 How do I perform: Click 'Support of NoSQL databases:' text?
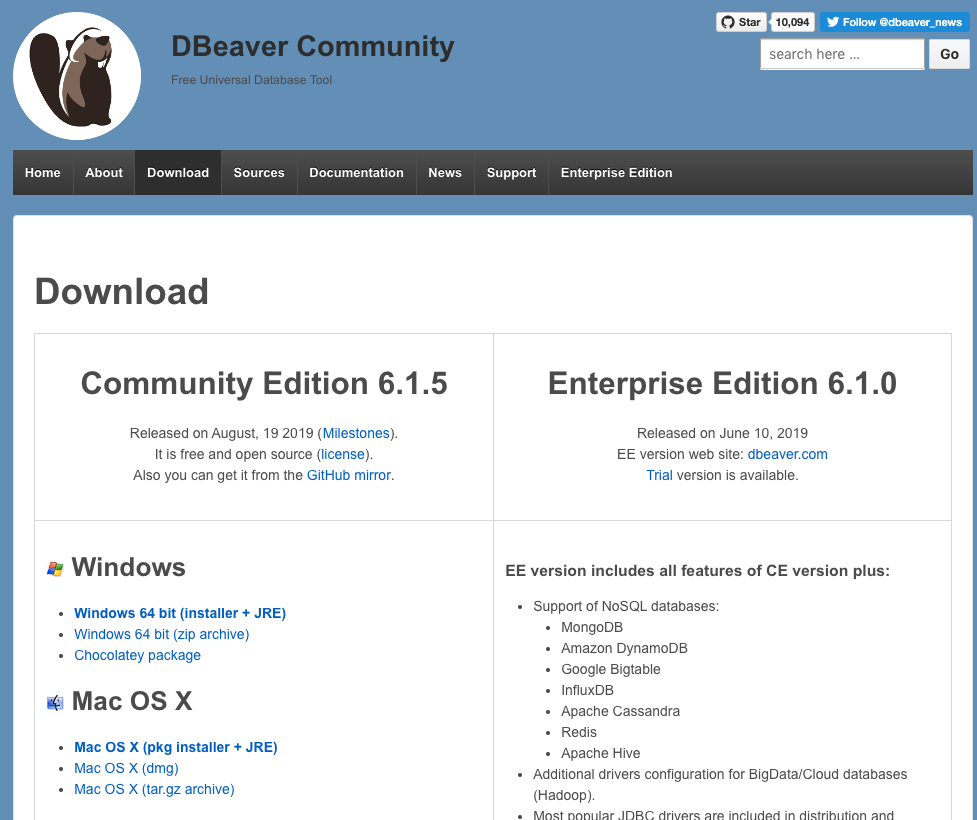[x=626, y=606]
